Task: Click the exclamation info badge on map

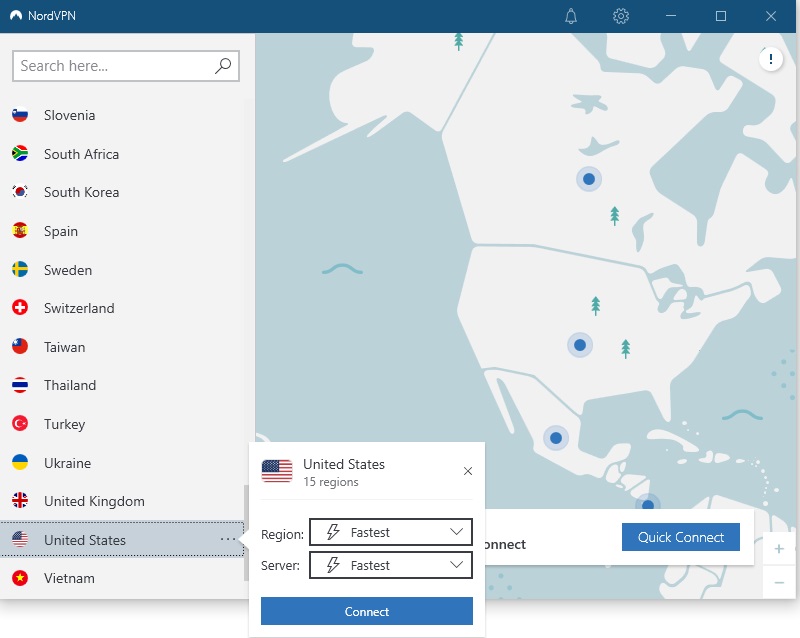Action: (770, 59)
